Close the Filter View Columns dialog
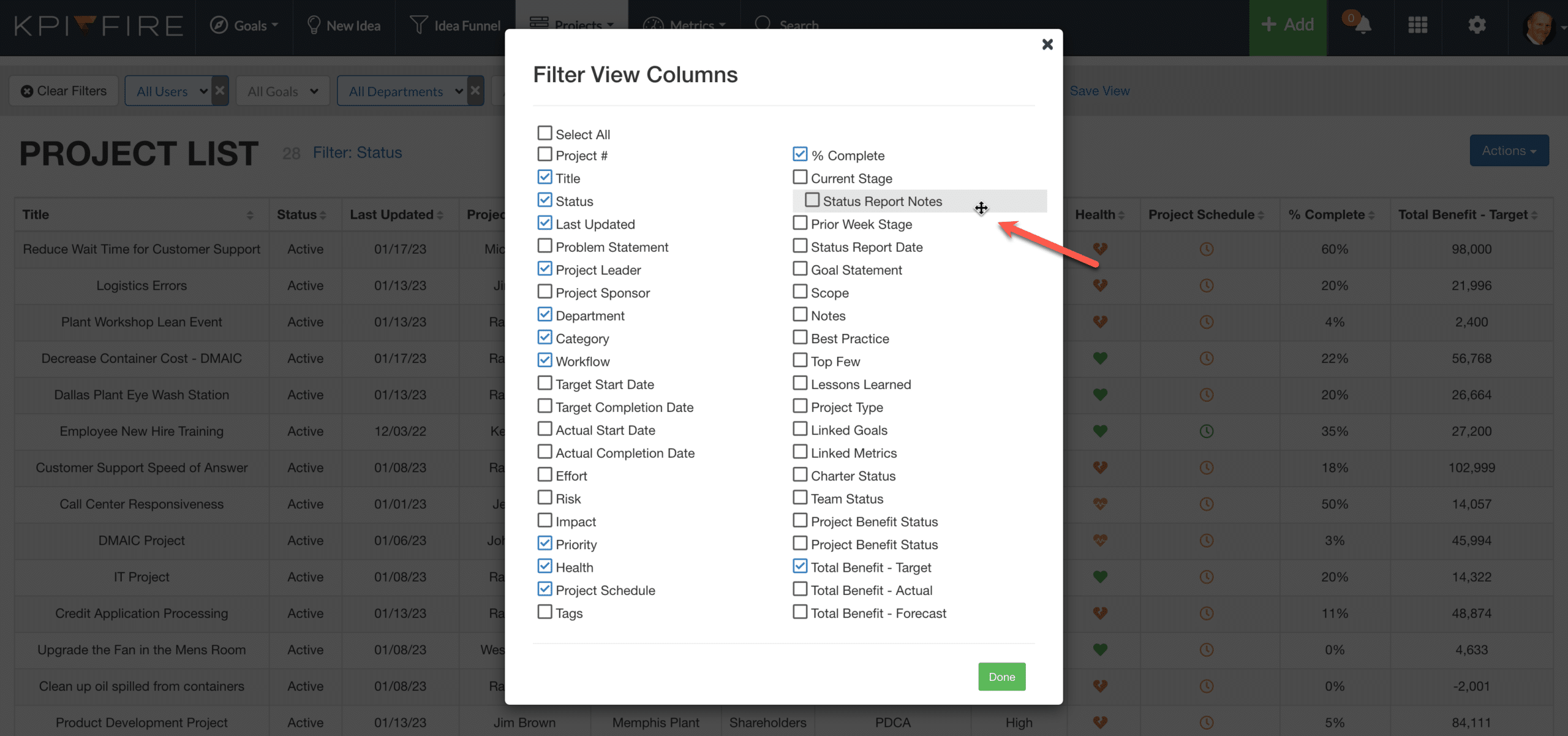 [1047, 44]
